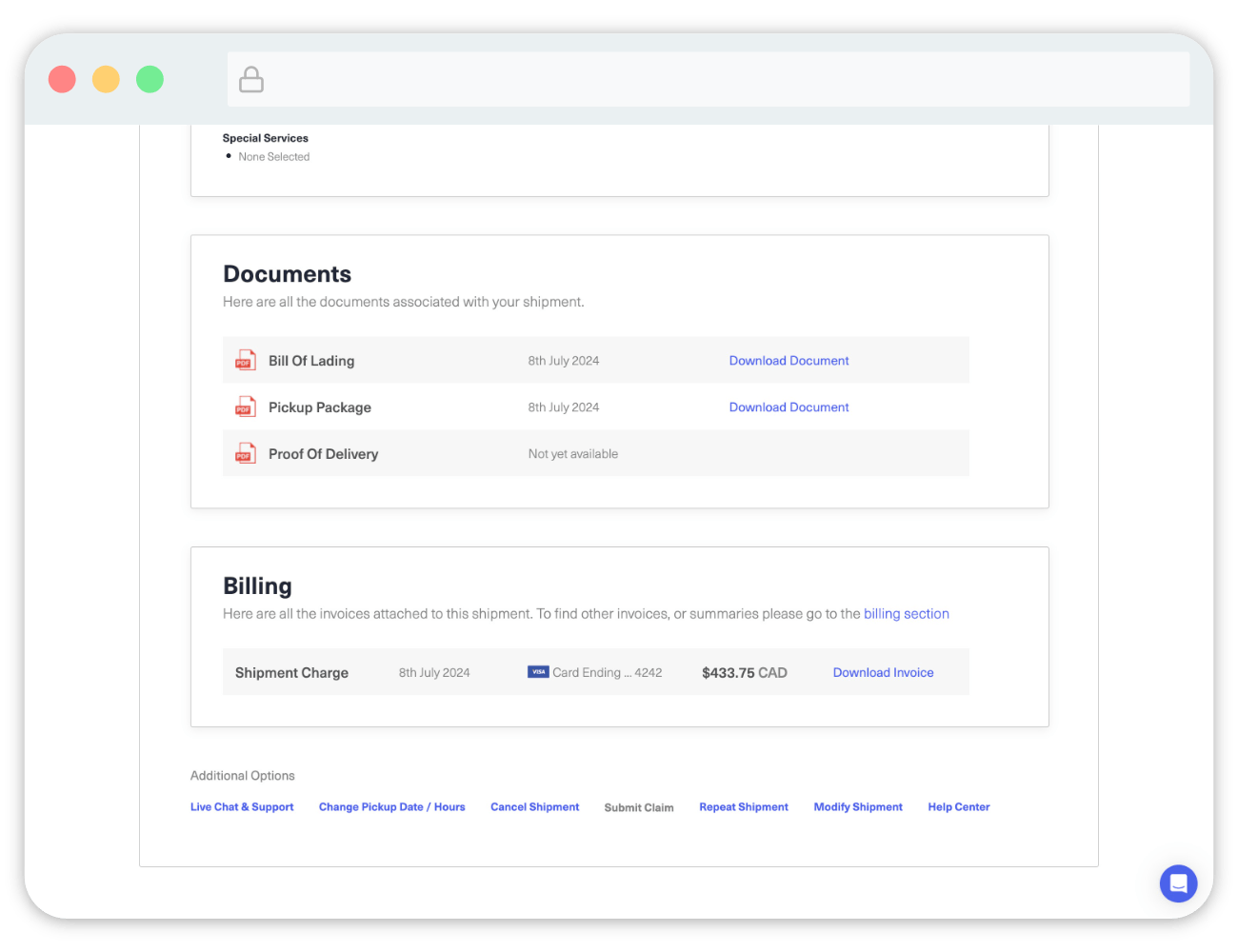The width and height of the screenshot is (1238, 952).
Task: Click the red window close dot
Action: click(x=62, y=79)
